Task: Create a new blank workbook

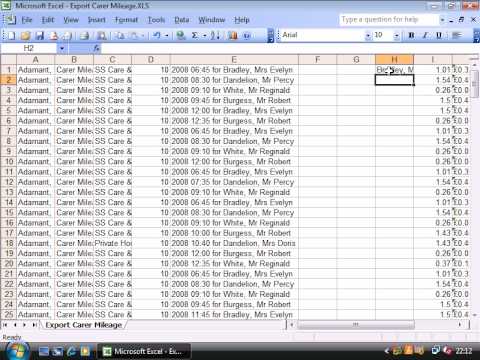Action: [x=11, y=35]
